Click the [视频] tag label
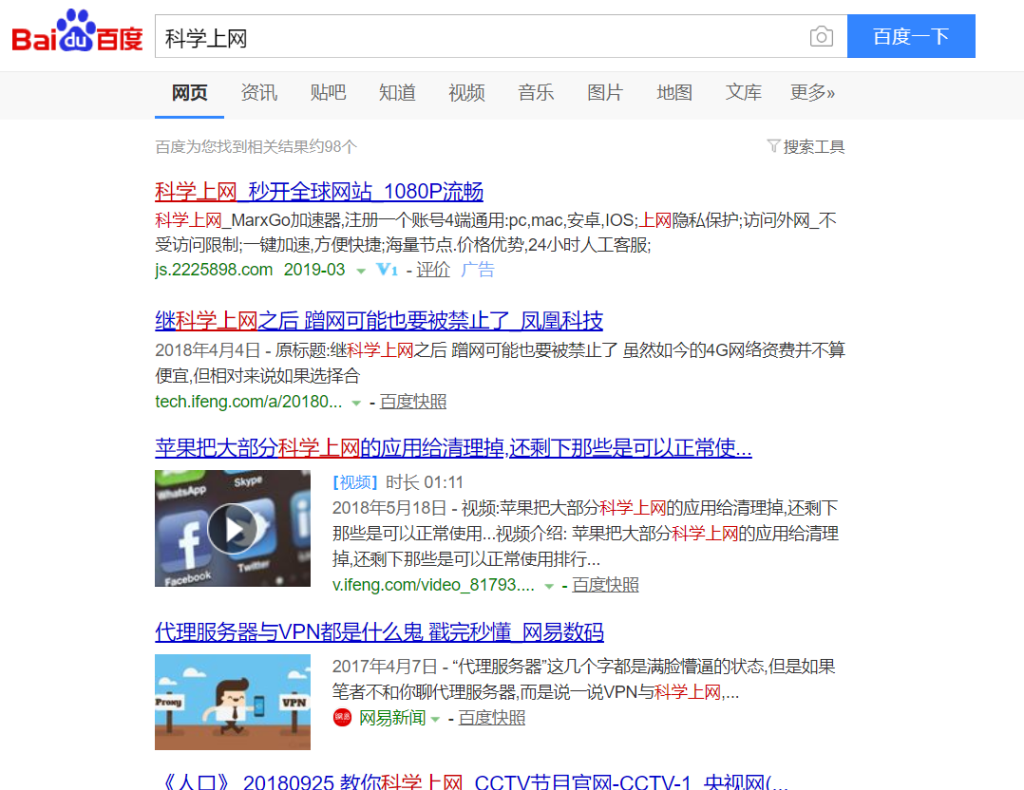The height and width of the screenshot is (790, 1024). [x=355, y=482]
